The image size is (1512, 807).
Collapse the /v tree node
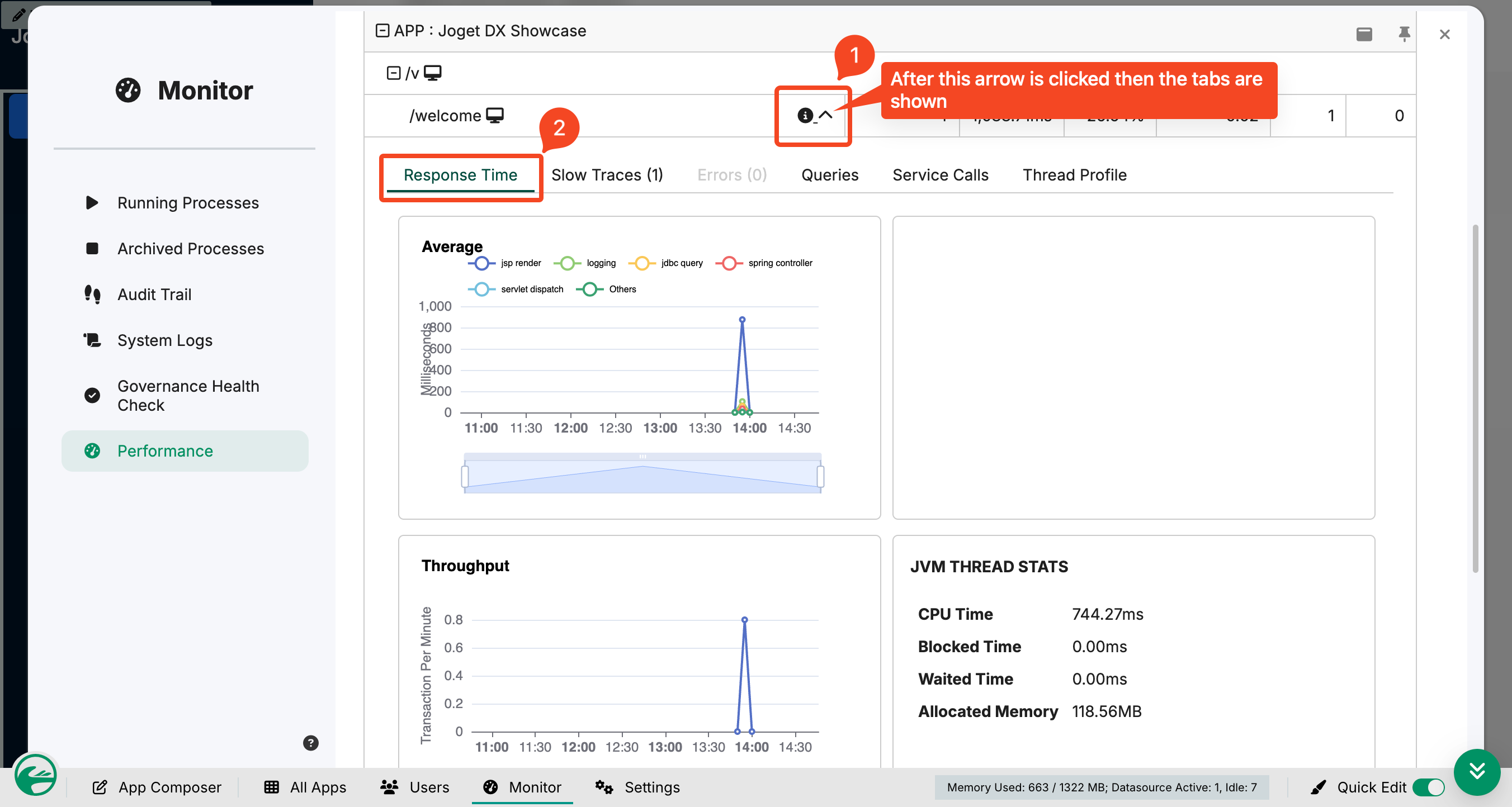(393, 73)
